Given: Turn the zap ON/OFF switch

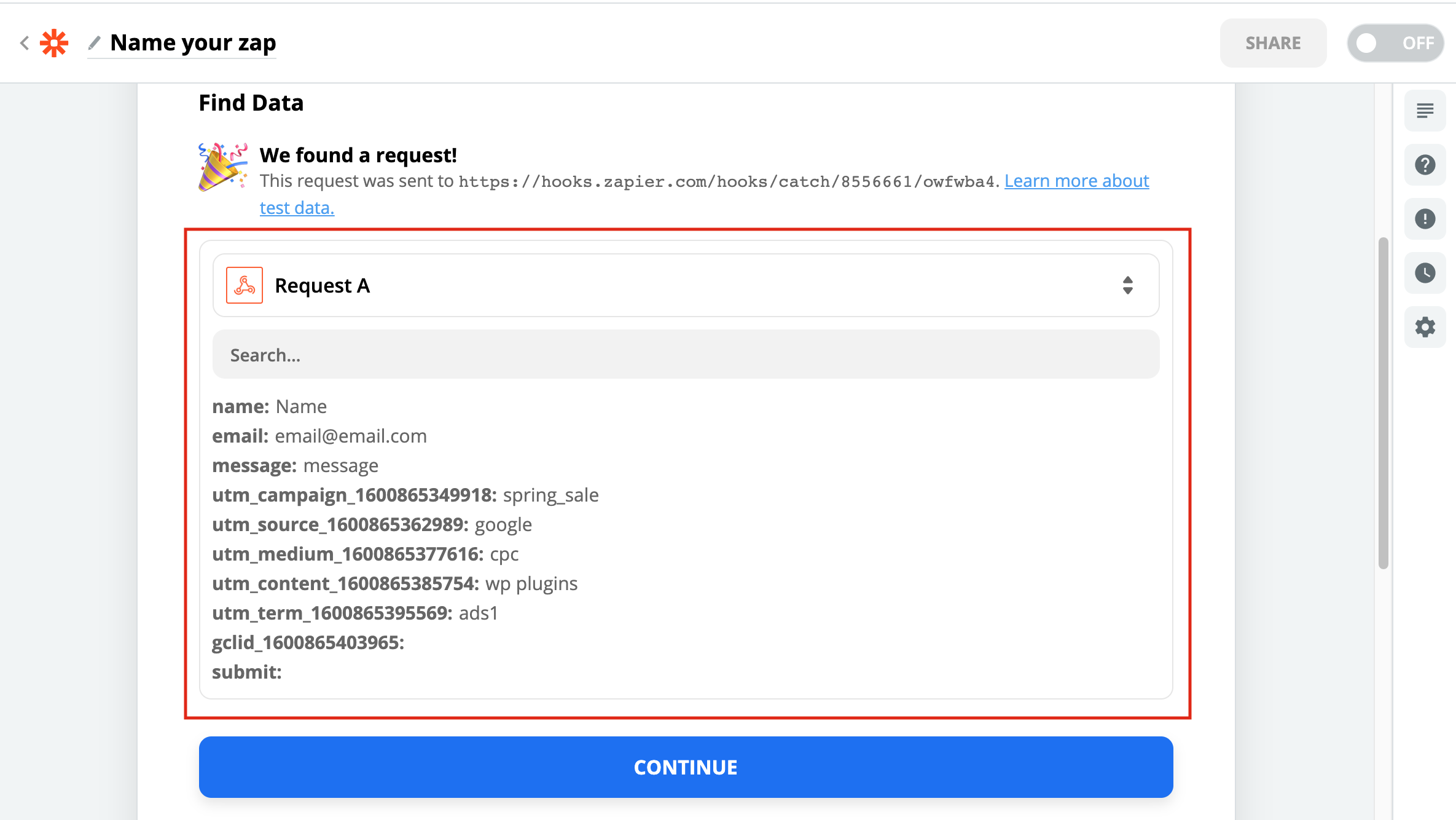Looking at the screenshot, I should [x=1395, y=43].
